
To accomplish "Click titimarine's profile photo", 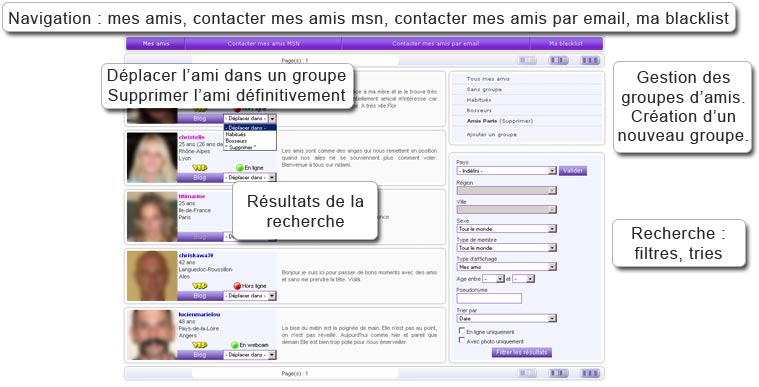I will click(152, 217).
